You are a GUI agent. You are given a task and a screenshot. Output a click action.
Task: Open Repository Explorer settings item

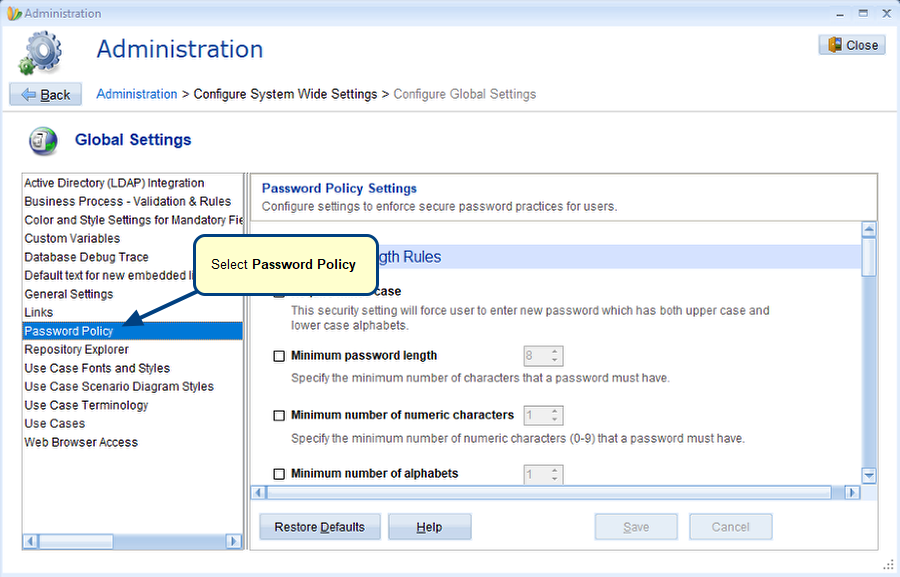click(x=76, y=350)
